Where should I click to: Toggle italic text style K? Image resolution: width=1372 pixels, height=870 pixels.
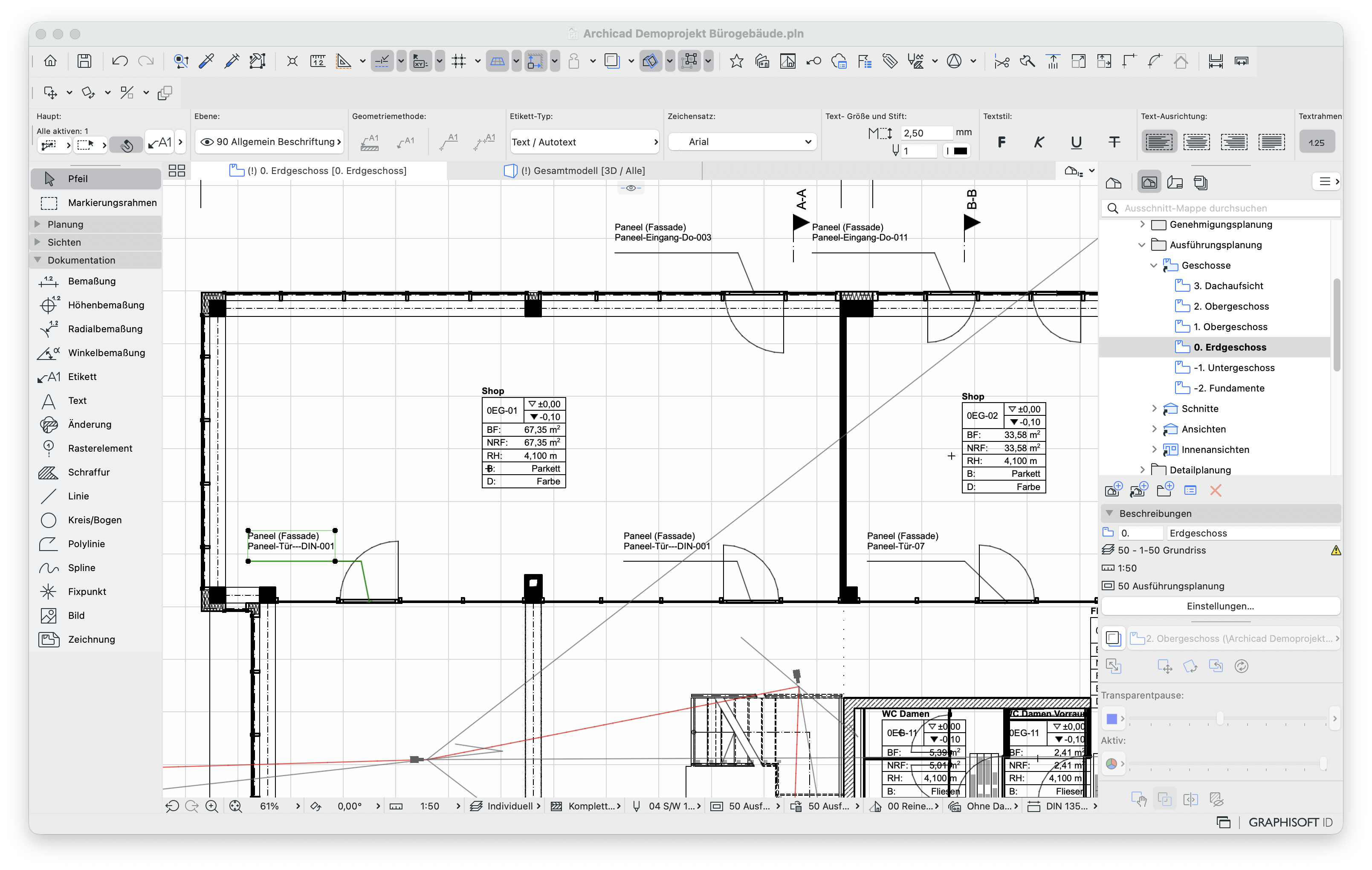[x=1039, y=142]
